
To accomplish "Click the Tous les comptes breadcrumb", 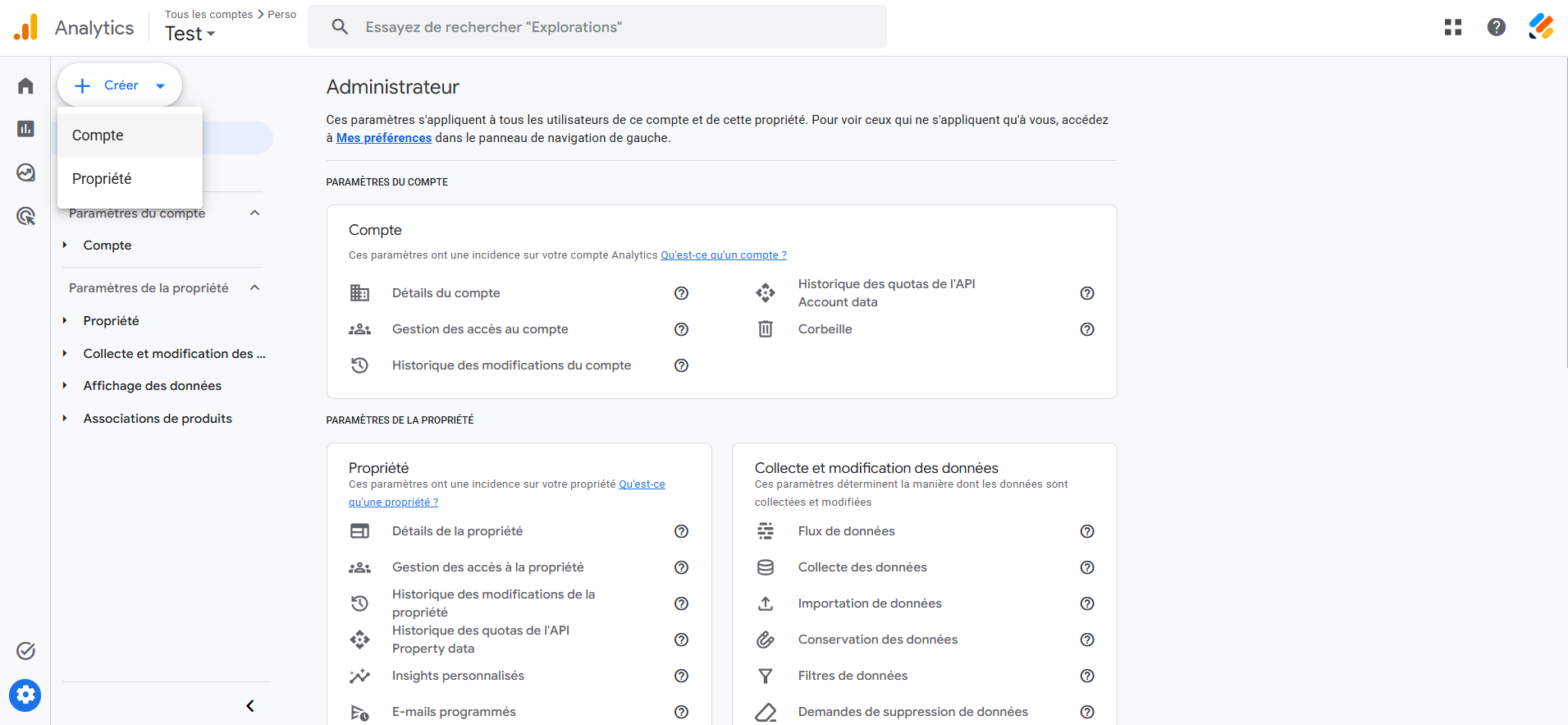I will pyautogui.click(x=208, y=14).
